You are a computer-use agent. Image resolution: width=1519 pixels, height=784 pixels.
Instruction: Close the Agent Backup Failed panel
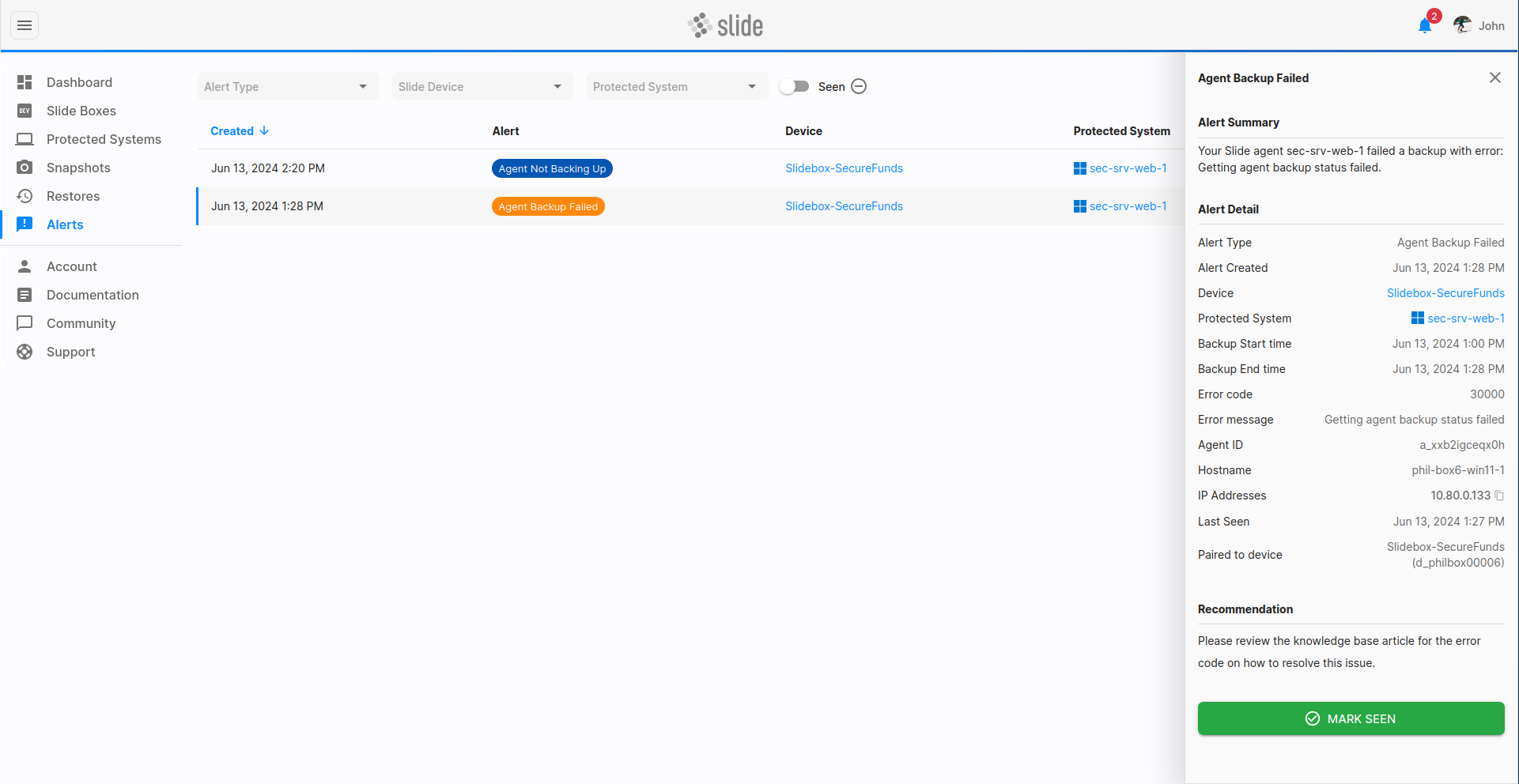click(x=1495, y=77)
